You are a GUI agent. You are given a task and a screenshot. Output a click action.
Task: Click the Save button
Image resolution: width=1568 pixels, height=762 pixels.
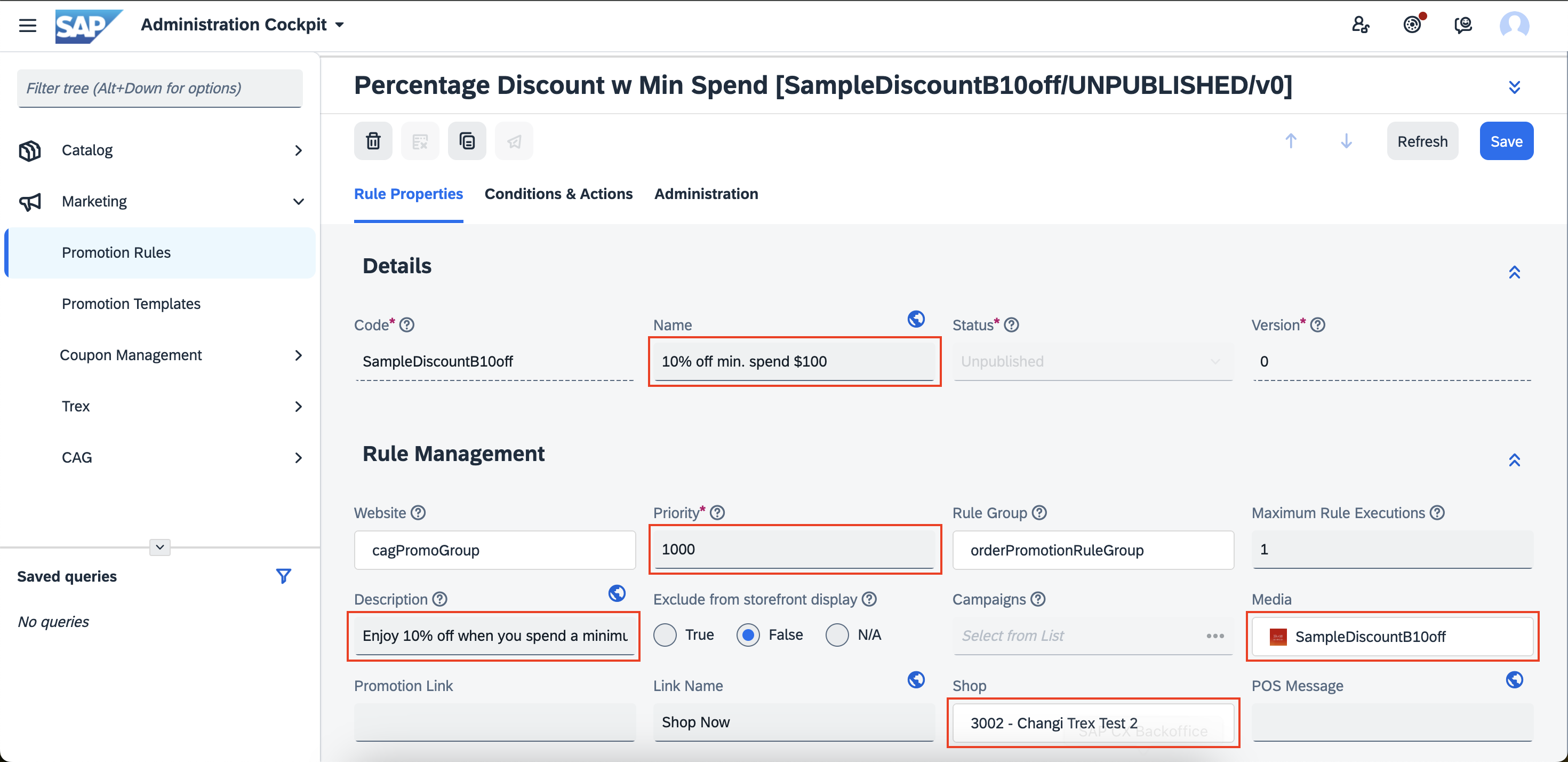[1506, 141]
